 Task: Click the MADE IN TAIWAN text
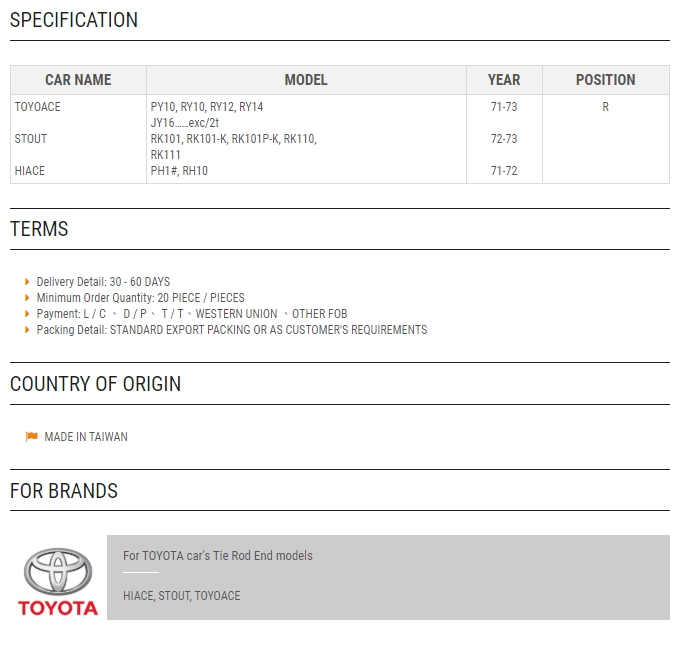[x=86, y=437]
